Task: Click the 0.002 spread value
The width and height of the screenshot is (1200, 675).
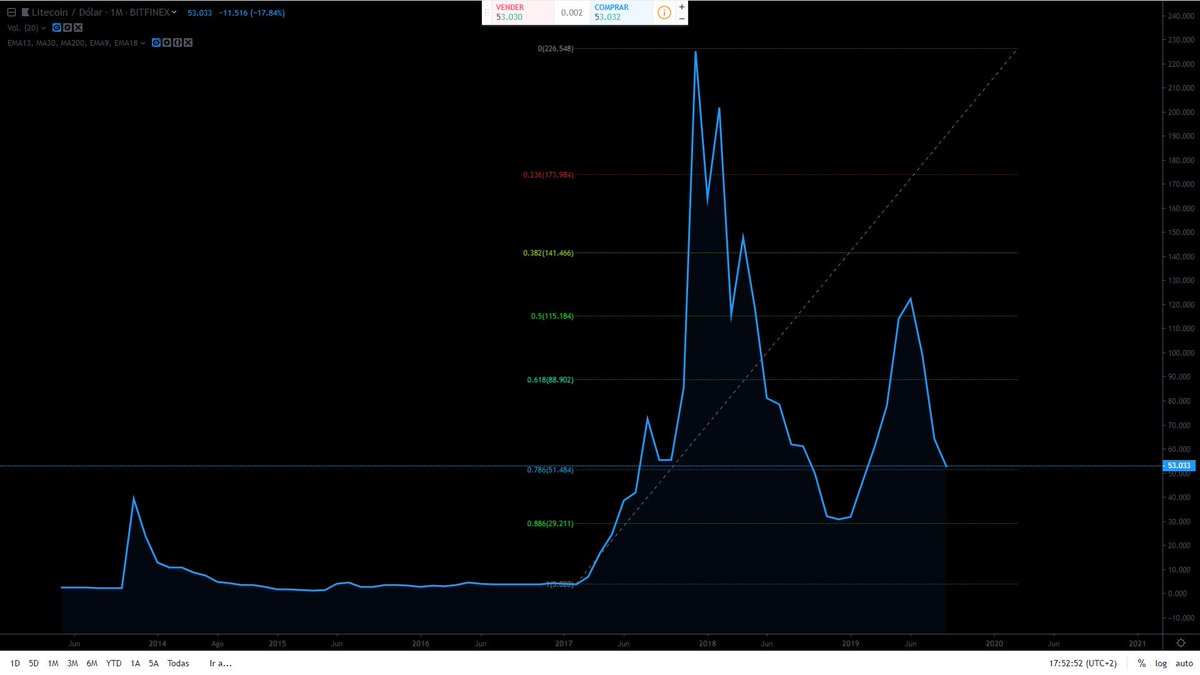Action: point(572,12)
